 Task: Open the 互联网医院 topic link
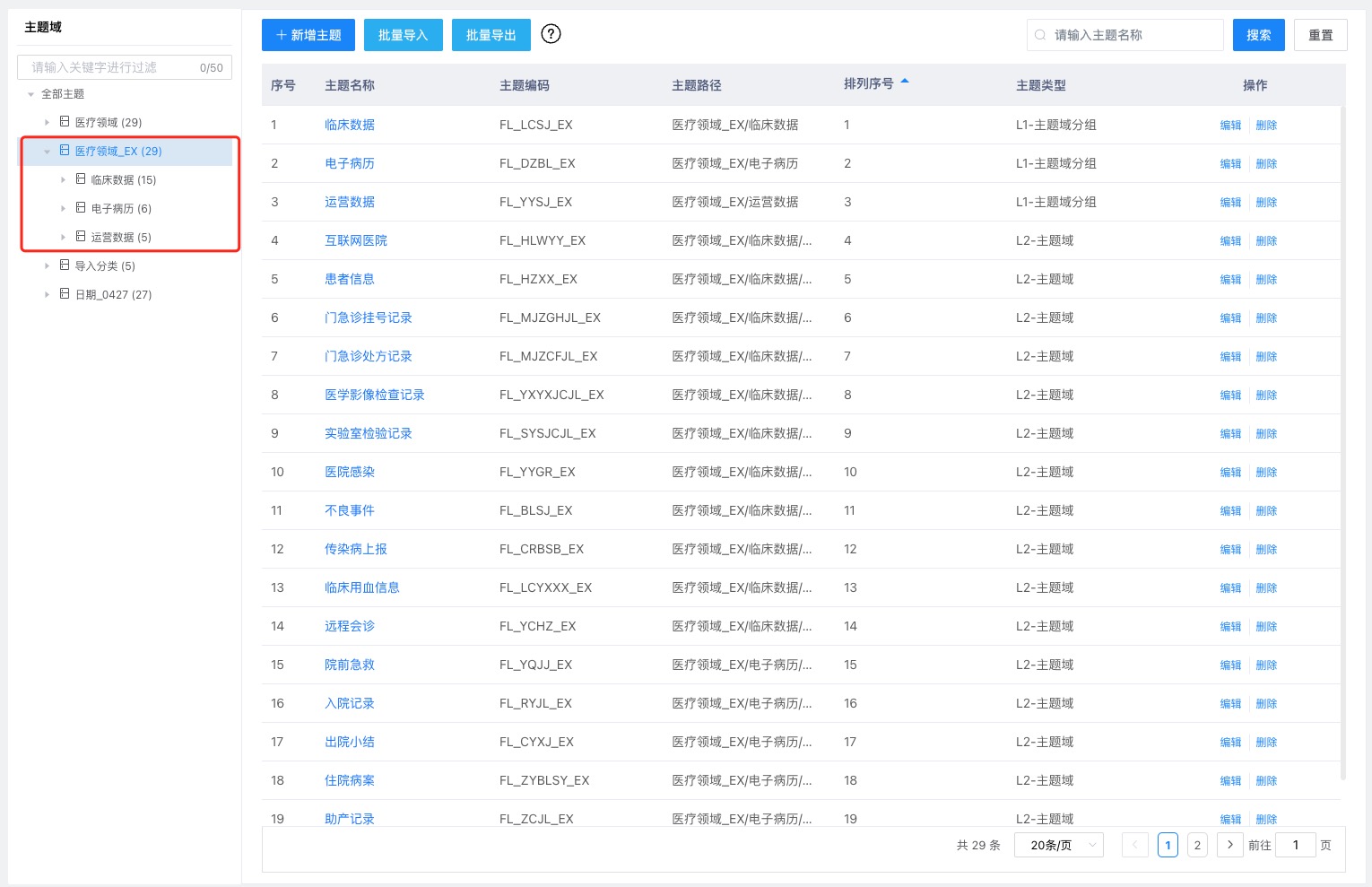[x=356, y=240]
